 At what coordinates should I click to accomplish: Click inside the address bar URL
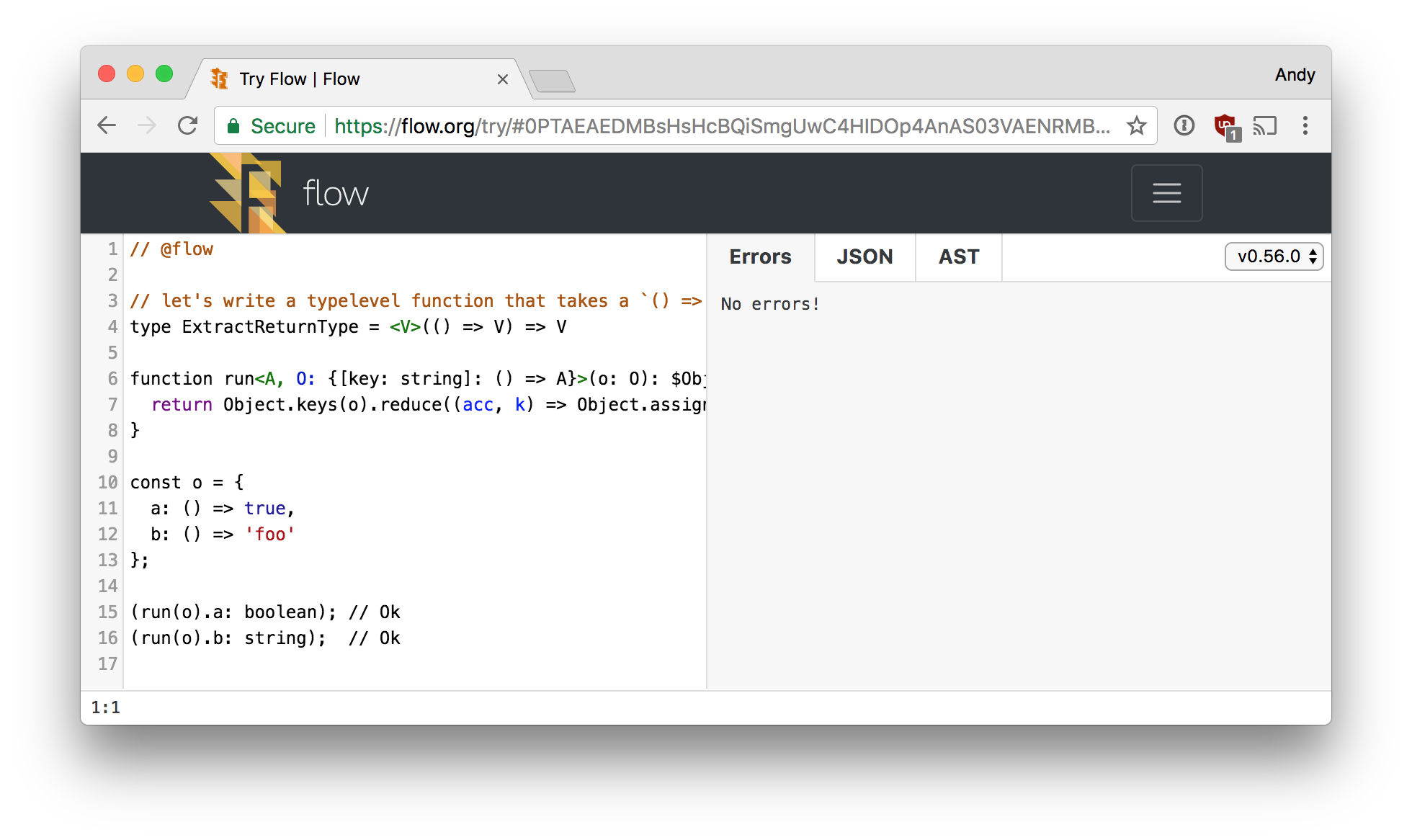pos(648,125)
